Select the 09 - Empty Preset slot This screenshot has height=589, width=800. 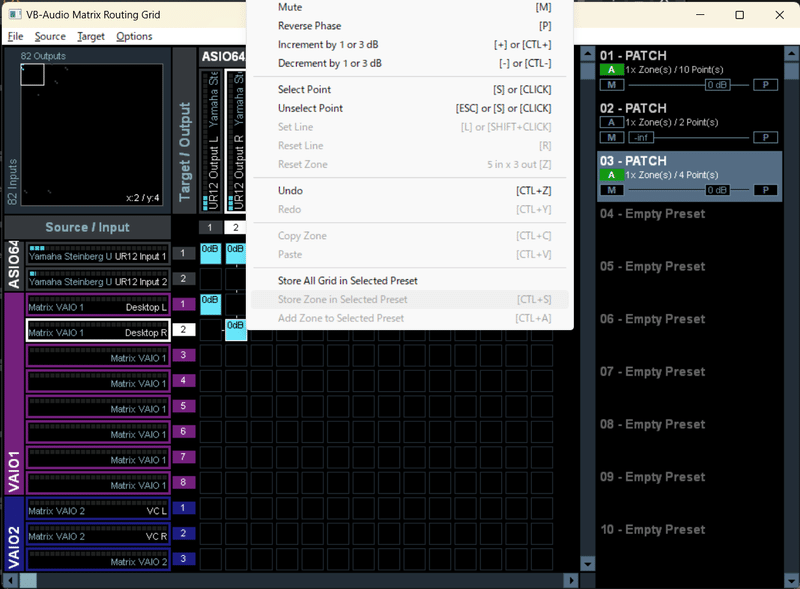tap(653, 477)
